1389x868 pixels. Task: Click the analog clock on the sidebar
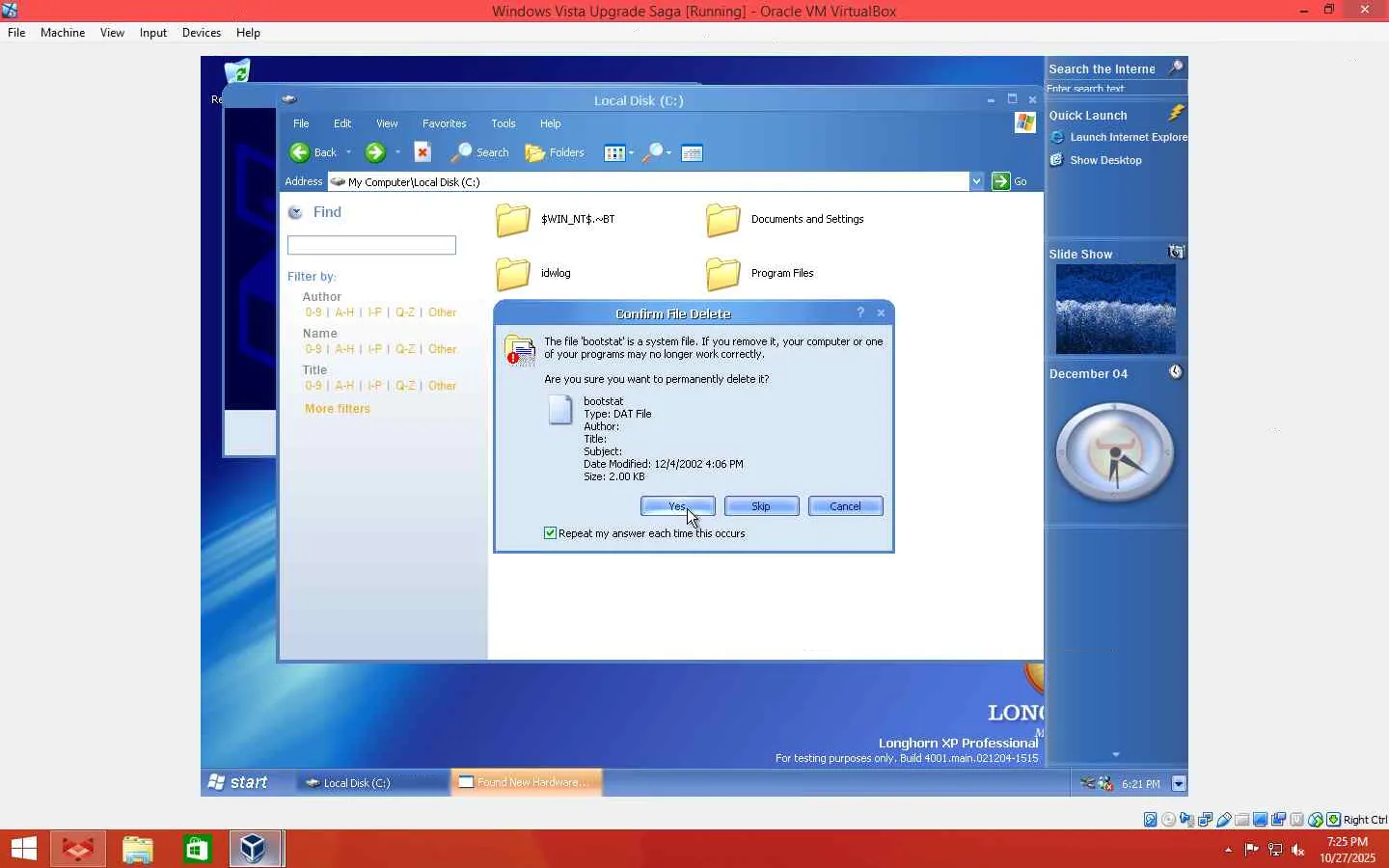click(1115, 452)
